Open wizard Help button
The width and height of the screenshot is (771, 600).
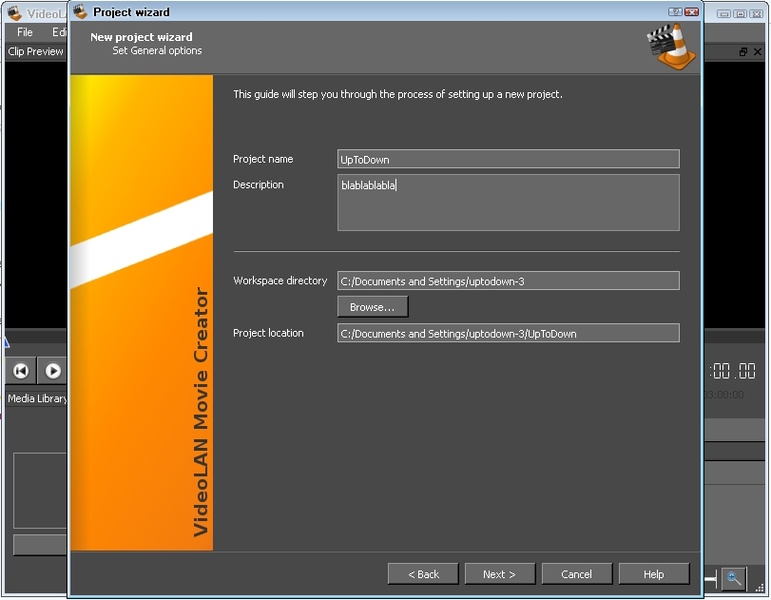(654, 574)
